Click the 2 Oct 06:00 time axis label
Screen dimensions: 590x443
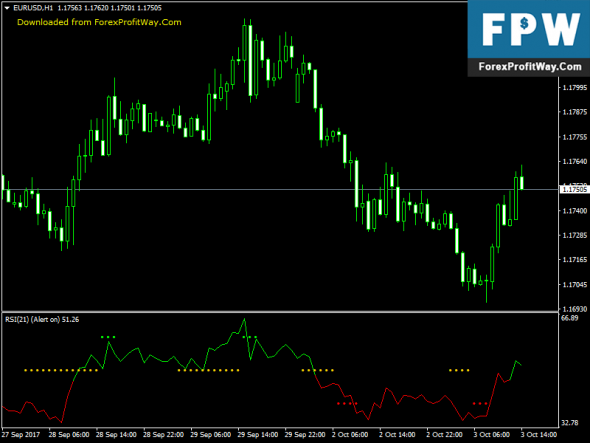[350, 435]
